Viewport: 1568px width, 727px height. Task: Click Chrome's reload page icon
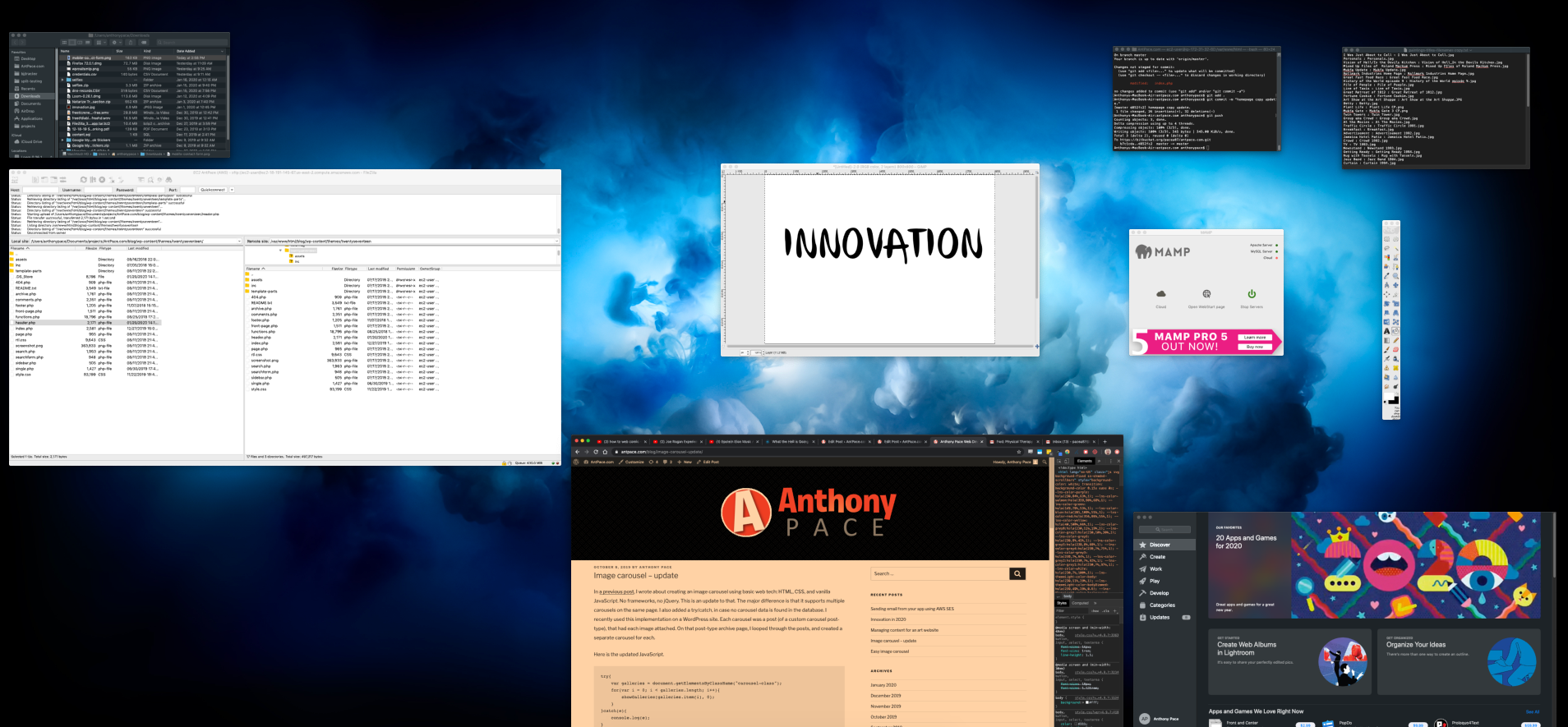click(x=596, y=452)
